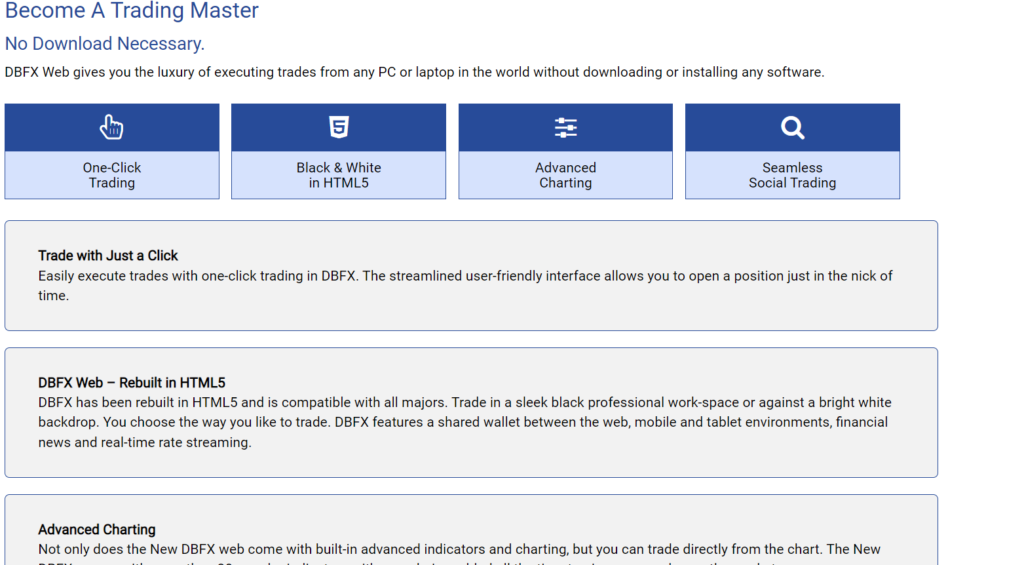
Task: Select the One-Click Trading tab label
Action: [112, 175]
